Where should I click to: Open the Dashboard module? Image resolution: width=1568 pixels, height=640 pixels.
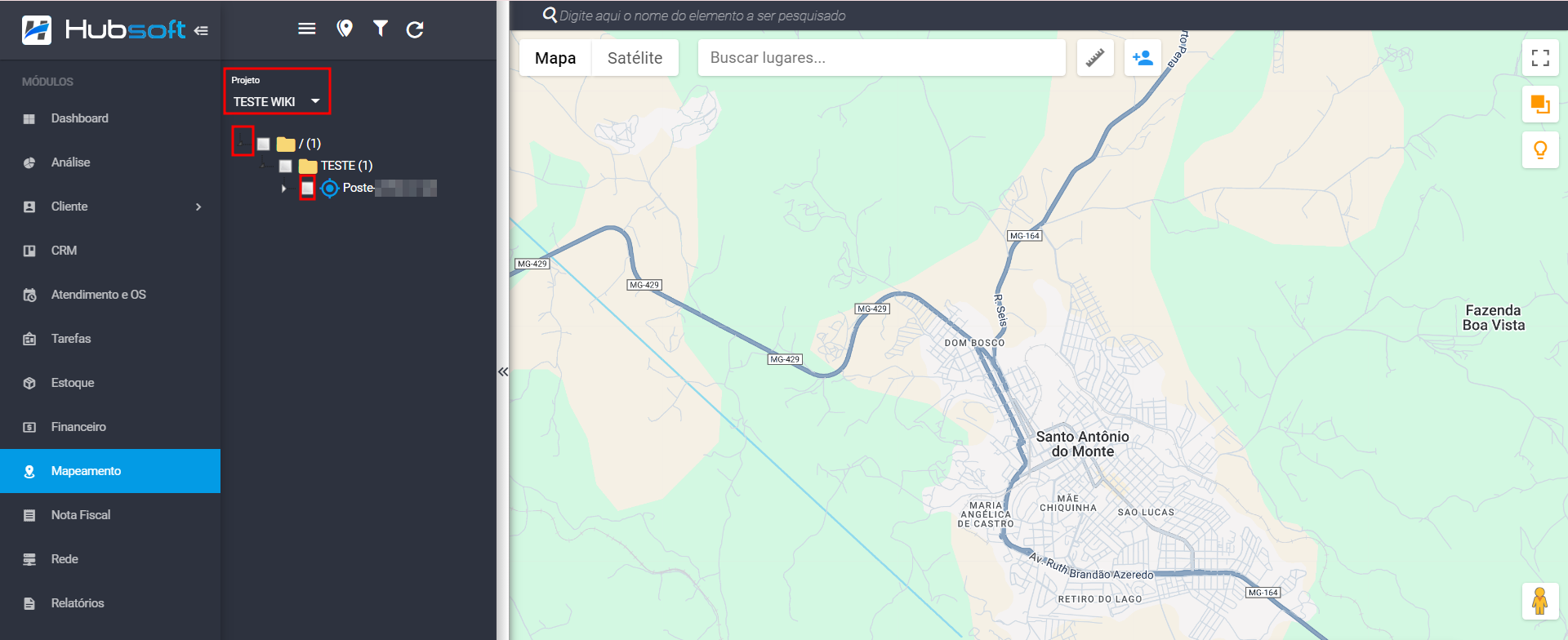tap(110, 118)
